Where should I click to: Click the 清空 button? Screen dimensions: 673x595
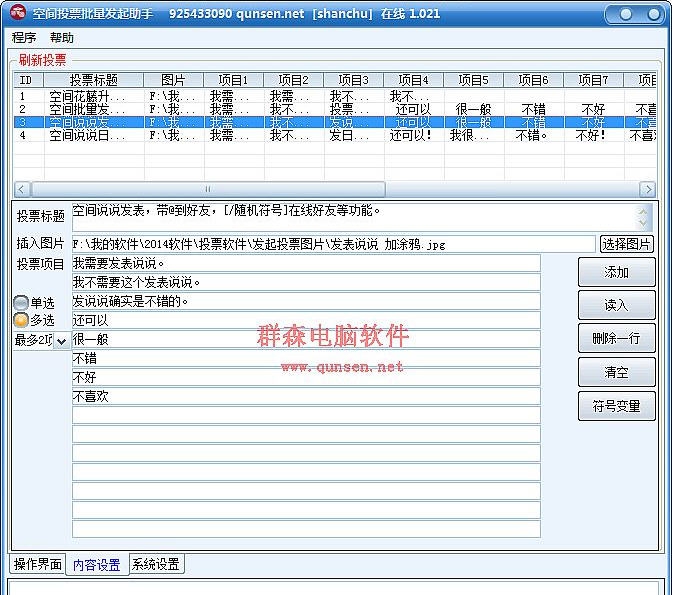[x=616, y=372]
